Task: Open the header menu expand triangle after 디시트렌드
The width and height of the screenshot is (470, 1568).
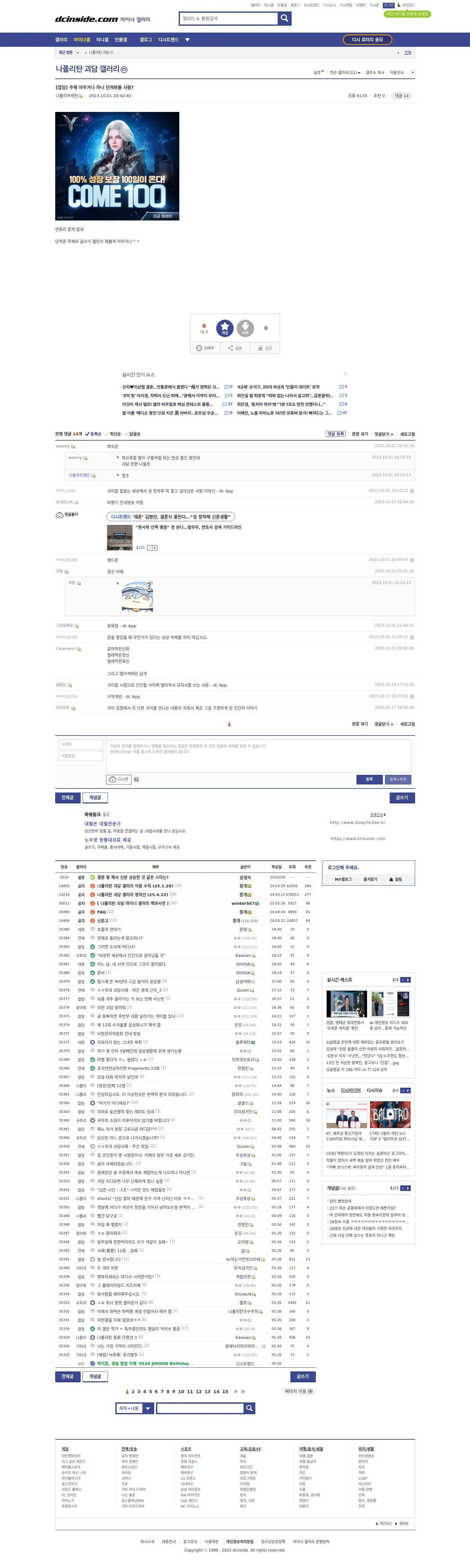Action: click(x=187, y=40)
